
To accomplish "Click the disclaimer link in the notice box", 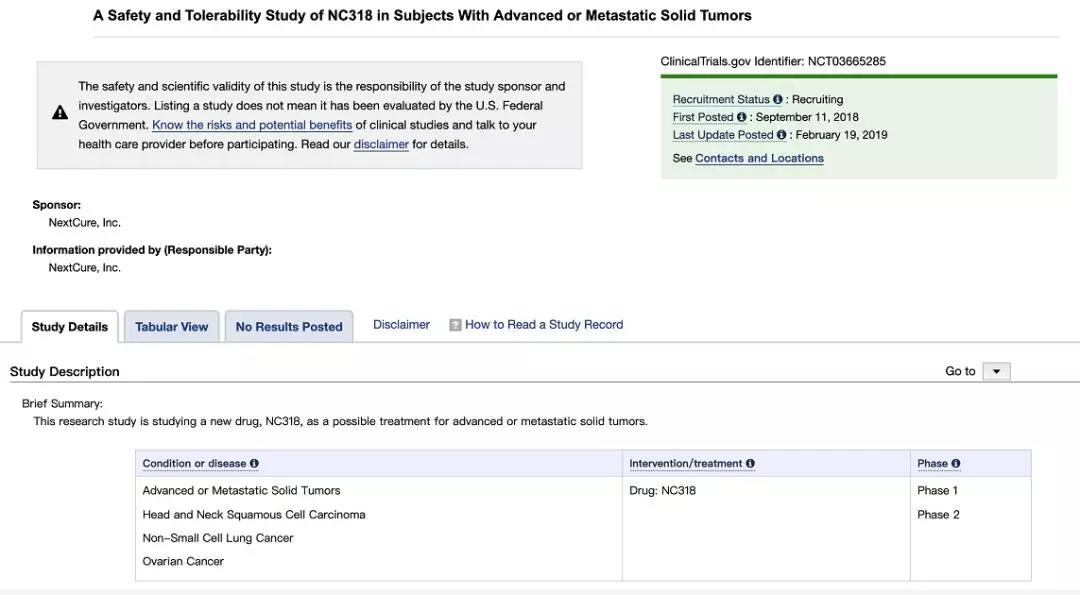I will coord(381,144).
